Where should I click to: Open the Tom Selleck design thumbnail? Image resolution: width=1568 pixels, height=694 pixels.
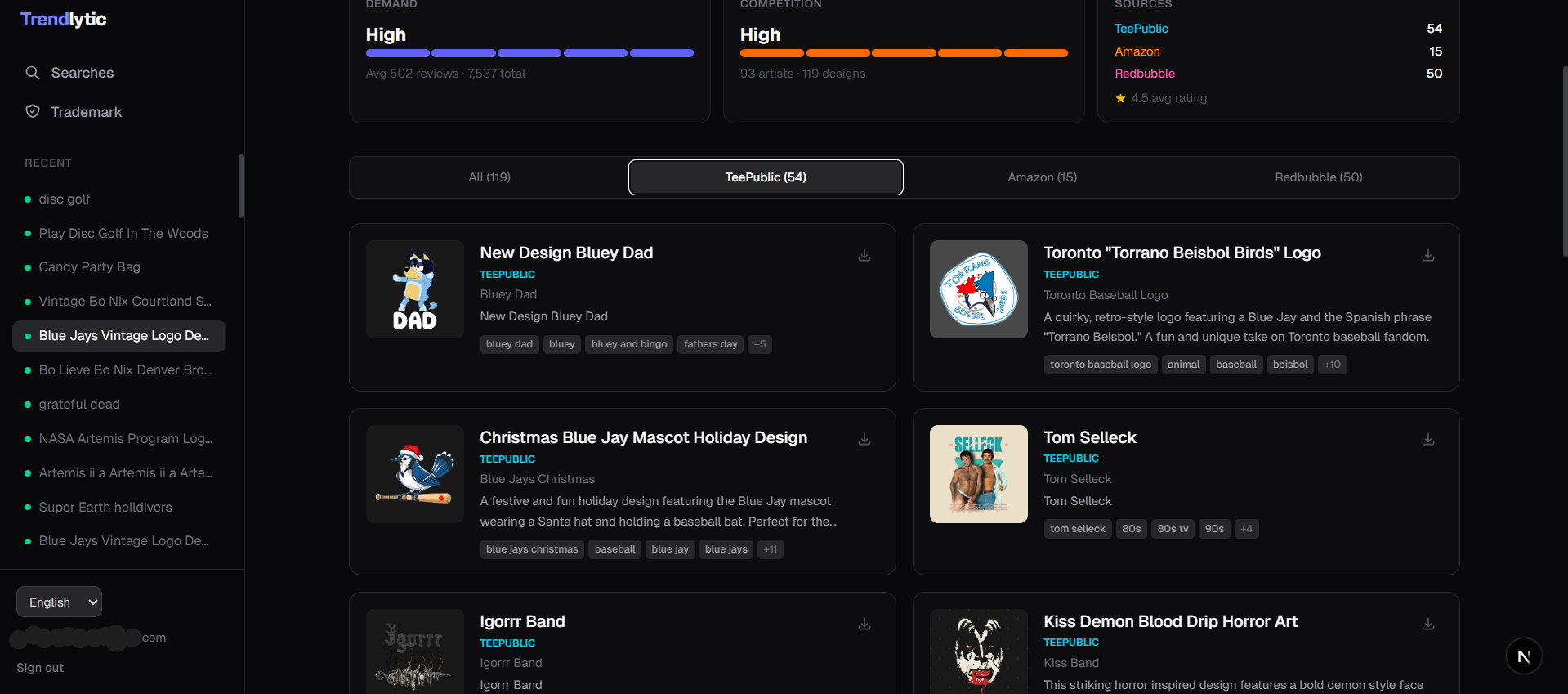[978, 474]
